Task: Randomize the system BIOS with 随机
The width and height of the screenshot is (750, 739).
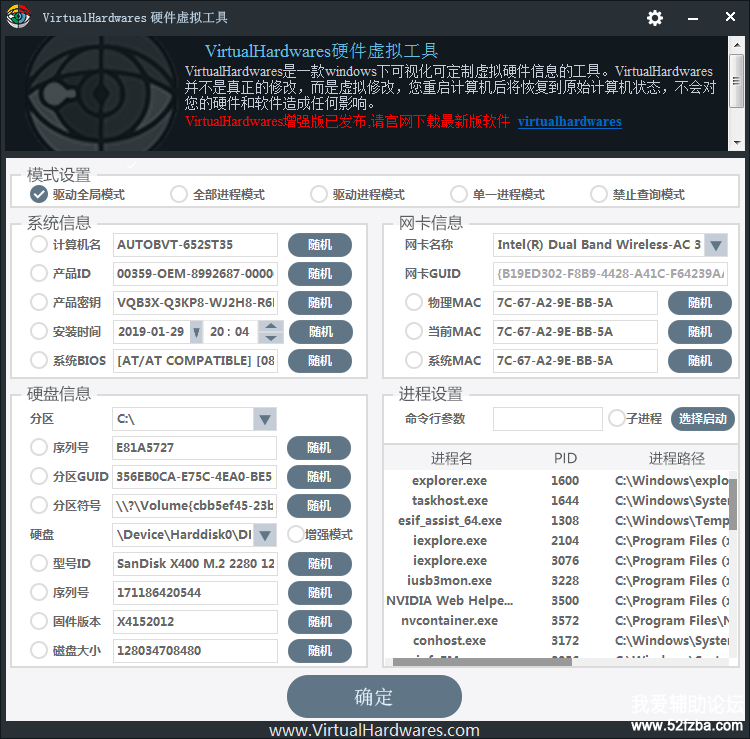Action: (320, 361)
